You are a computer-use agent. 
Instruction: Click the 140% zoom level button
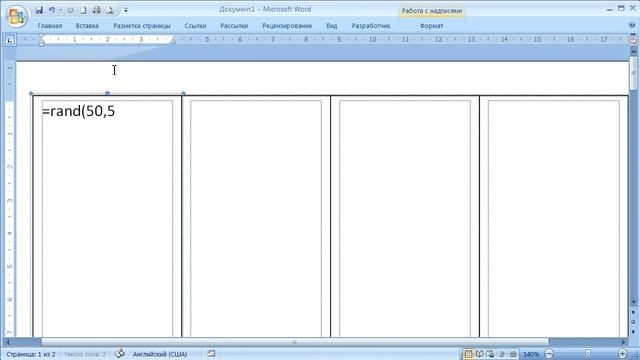pyautogui.click(x=531, y=354)
